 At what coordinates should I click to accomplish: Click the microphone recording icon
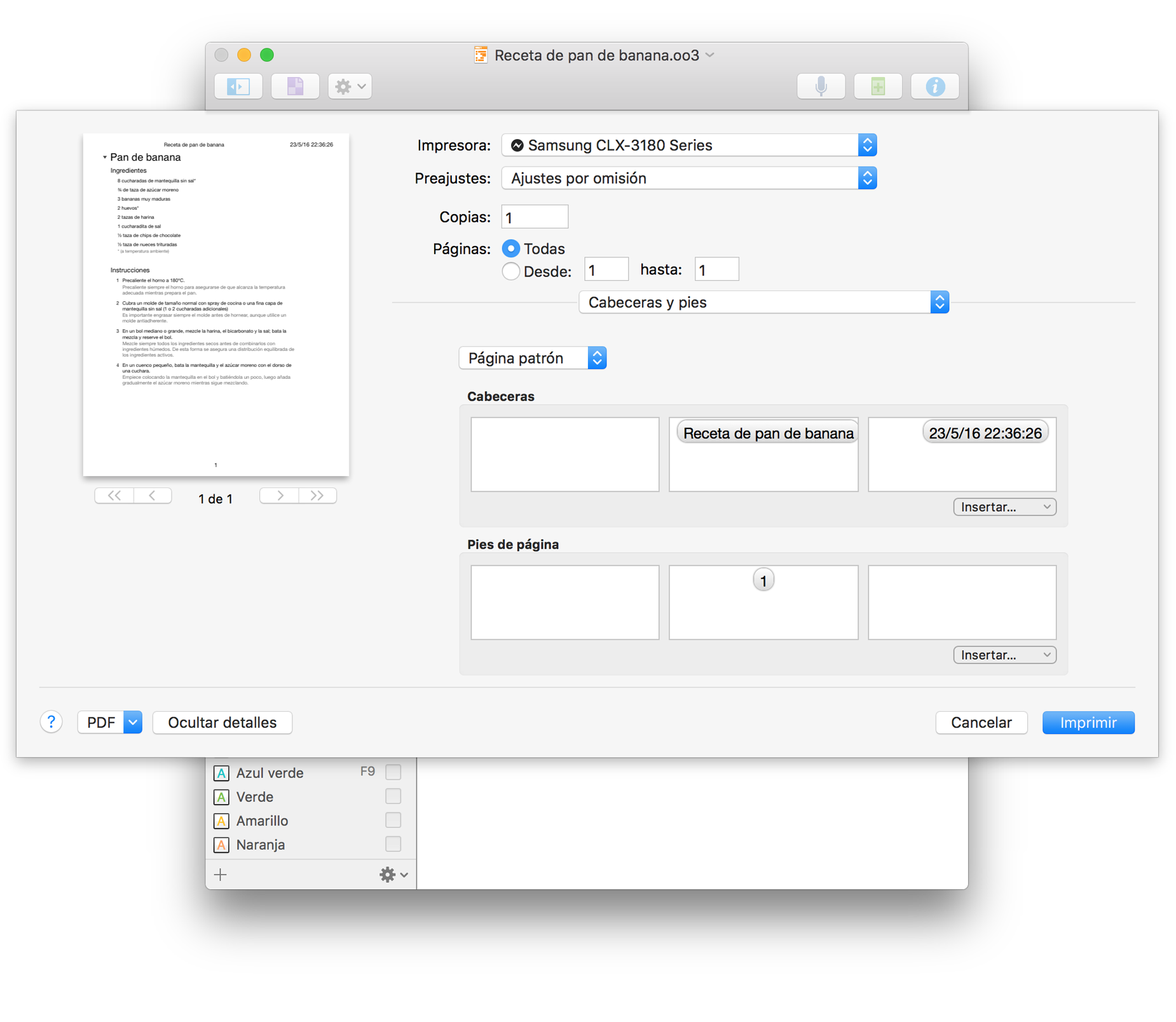tap(821, 86)
